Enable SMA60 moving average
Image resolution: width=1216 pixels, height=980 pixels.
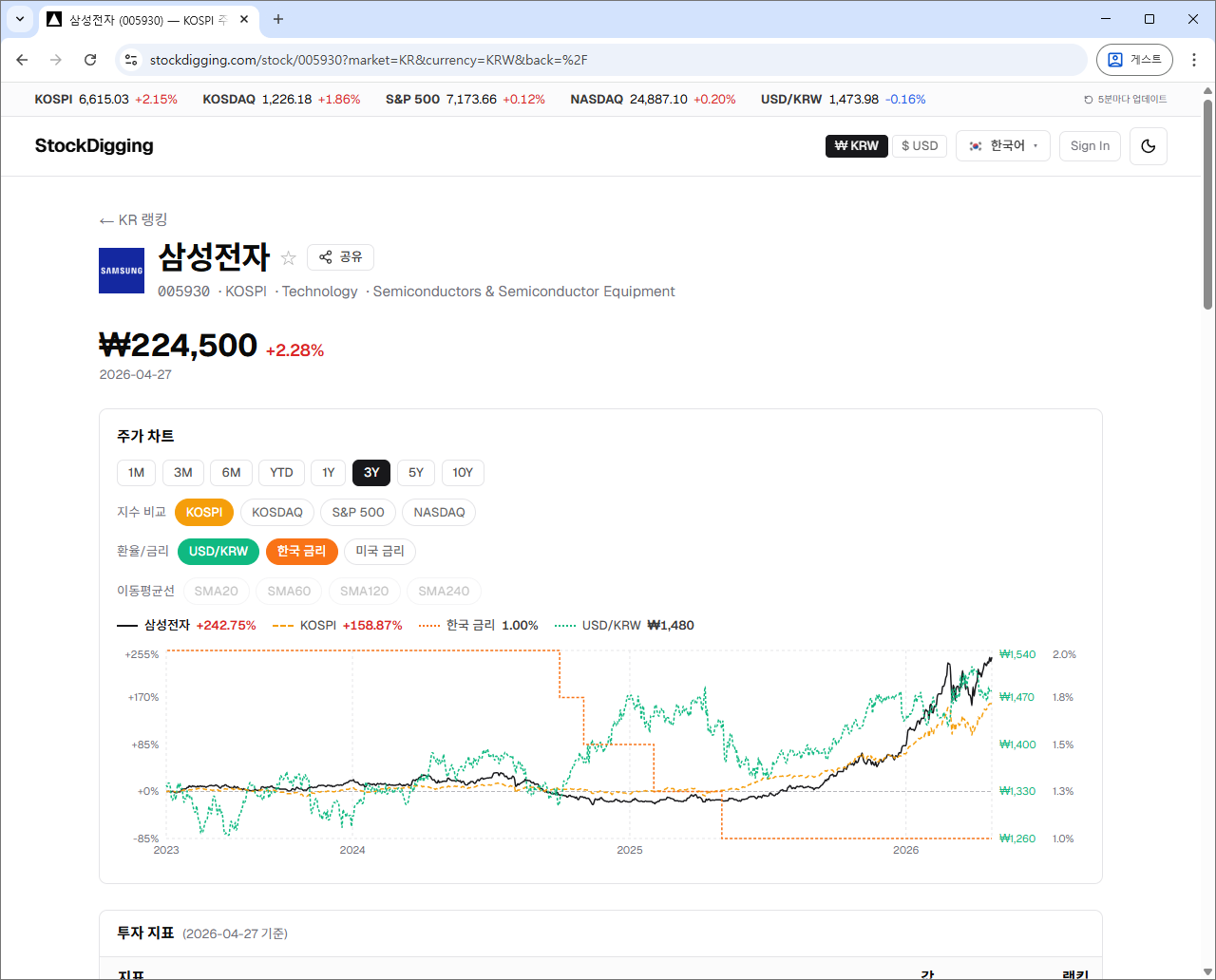(x=289, y=592)
